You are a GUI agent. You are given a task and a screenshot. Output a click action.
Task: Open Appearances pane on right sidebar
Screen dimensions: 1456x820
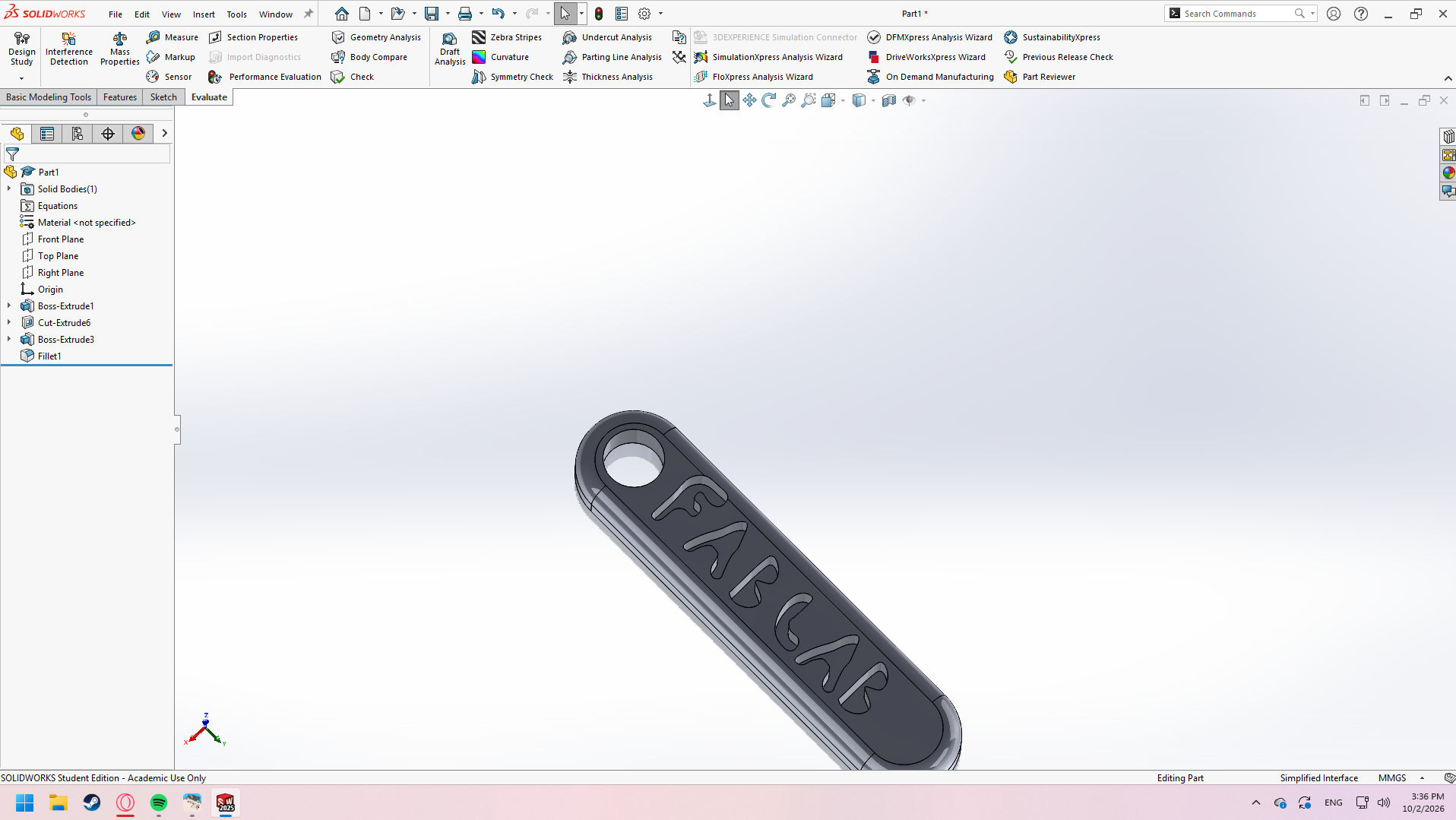pos(1448,173)
